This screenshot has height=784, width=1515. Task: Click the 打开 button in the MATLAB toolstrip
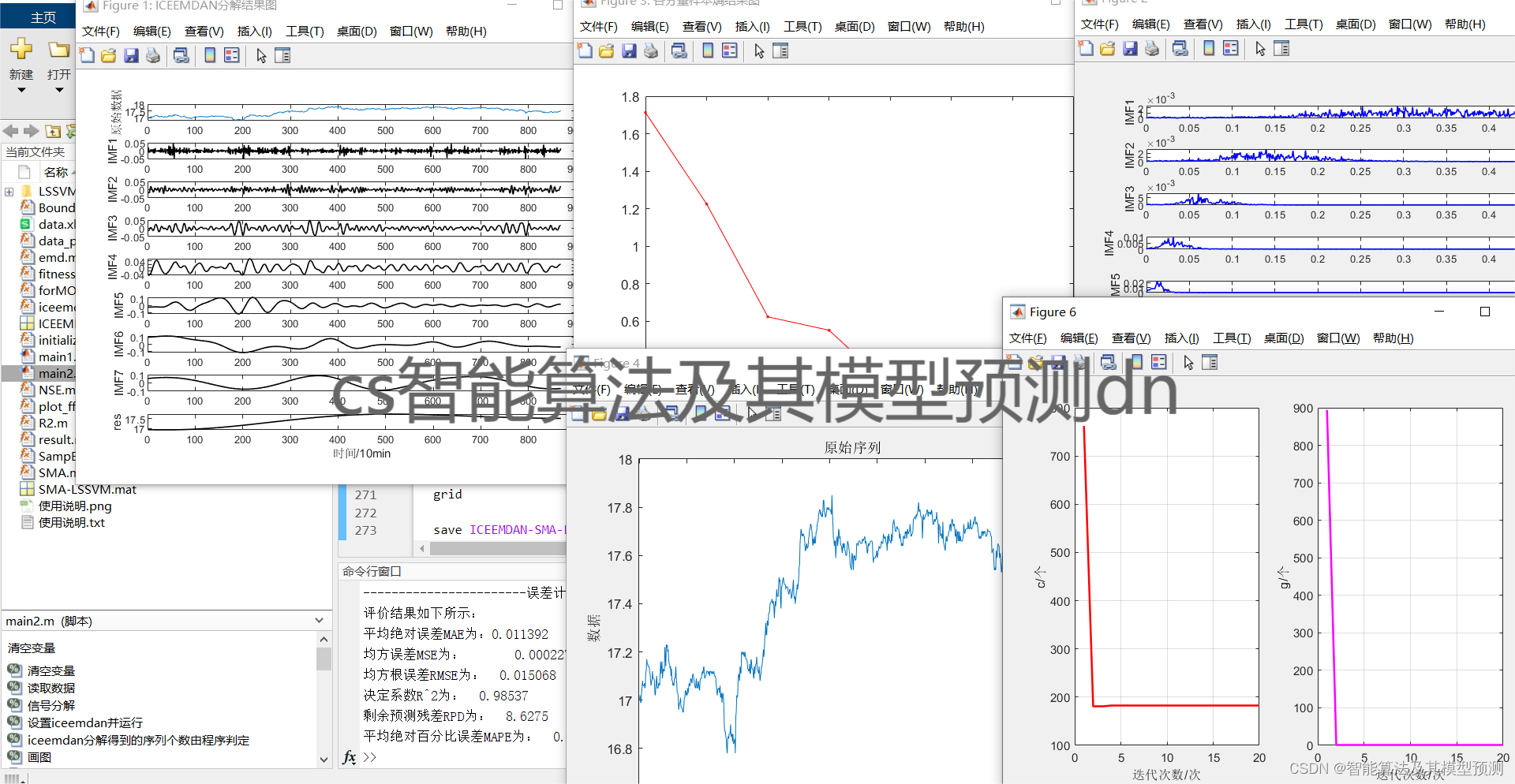tap(58, 63)
